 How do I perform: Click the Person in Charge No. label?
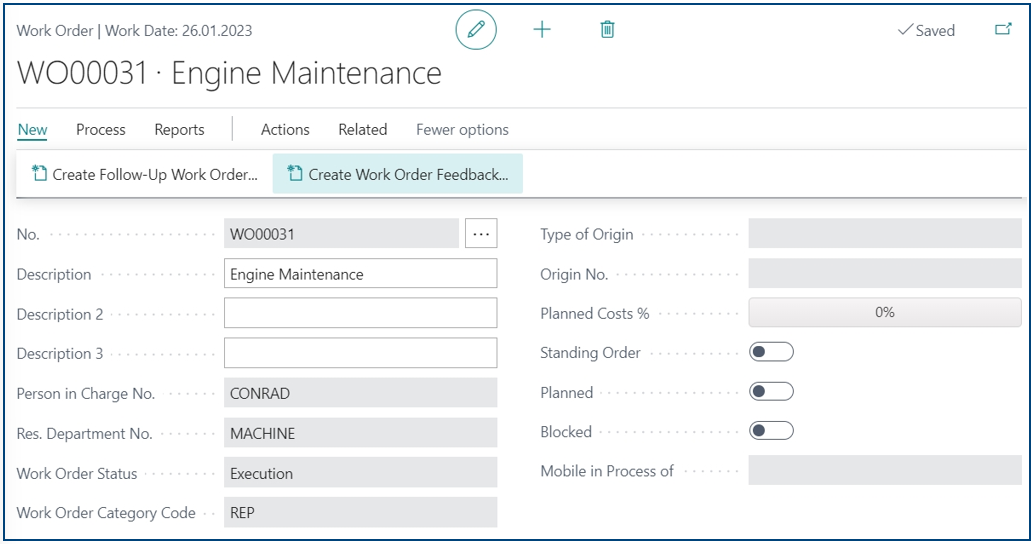click(x=86, y=394)
